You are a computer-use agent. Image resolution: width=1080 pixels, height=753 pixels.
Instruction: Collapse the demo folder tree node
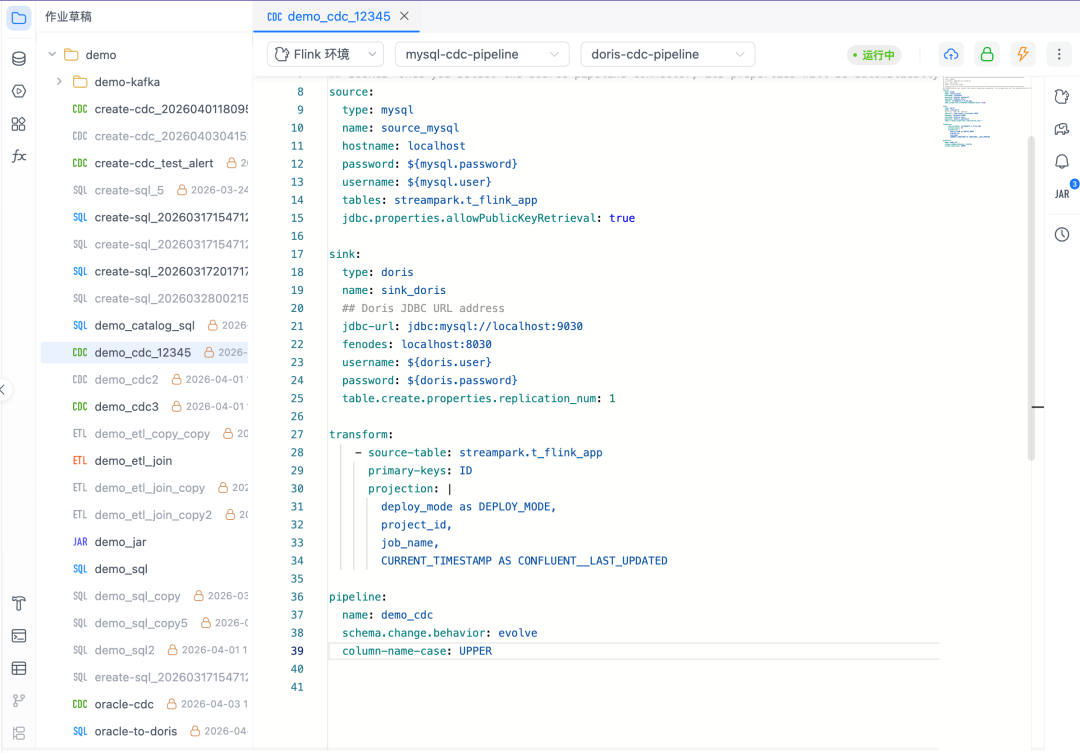[x=52, y=54]
